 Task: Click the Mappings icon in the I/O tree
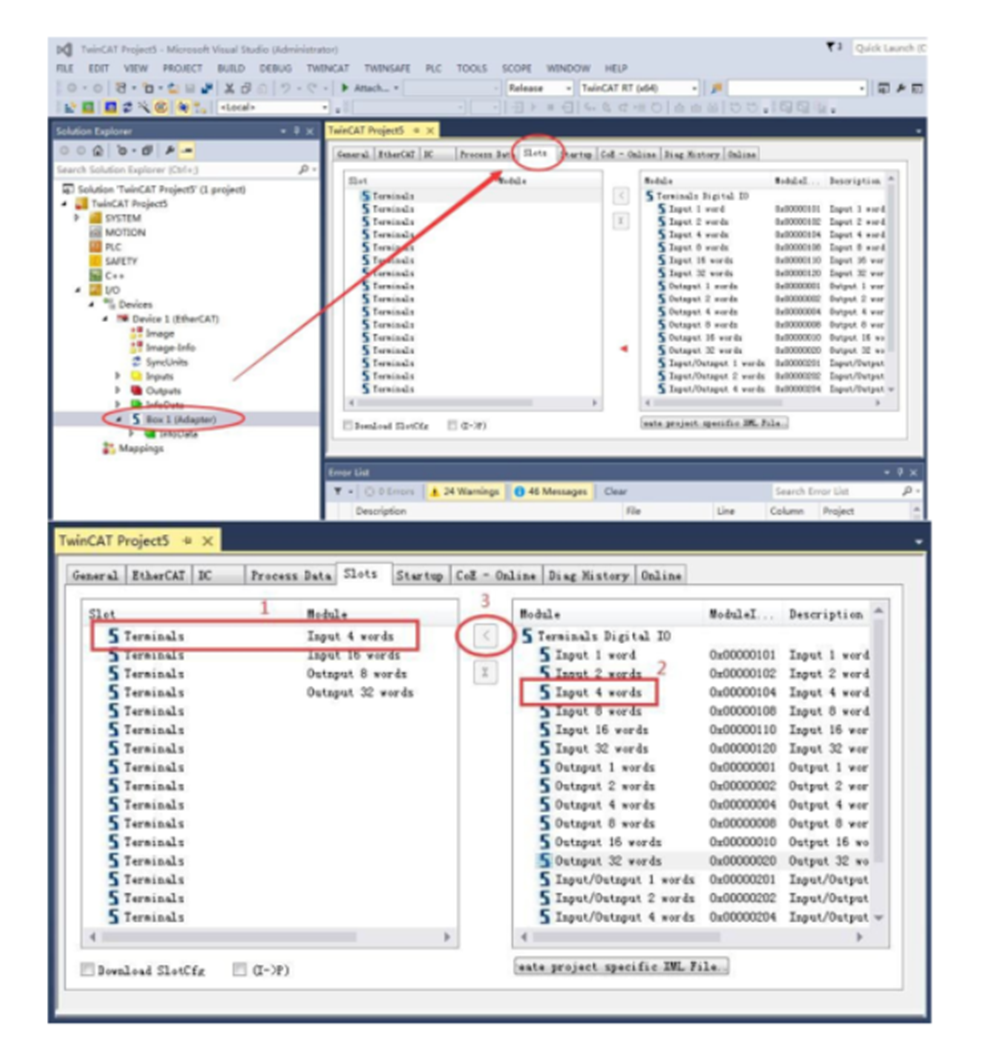109,449
